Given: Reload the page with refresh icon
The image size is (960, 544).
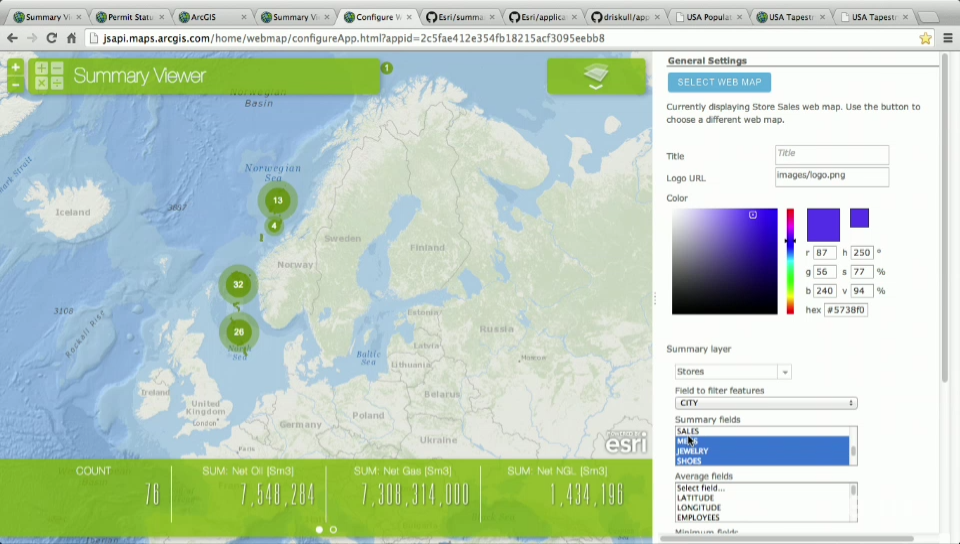Looking at the screenshot, I should (51, 38).
